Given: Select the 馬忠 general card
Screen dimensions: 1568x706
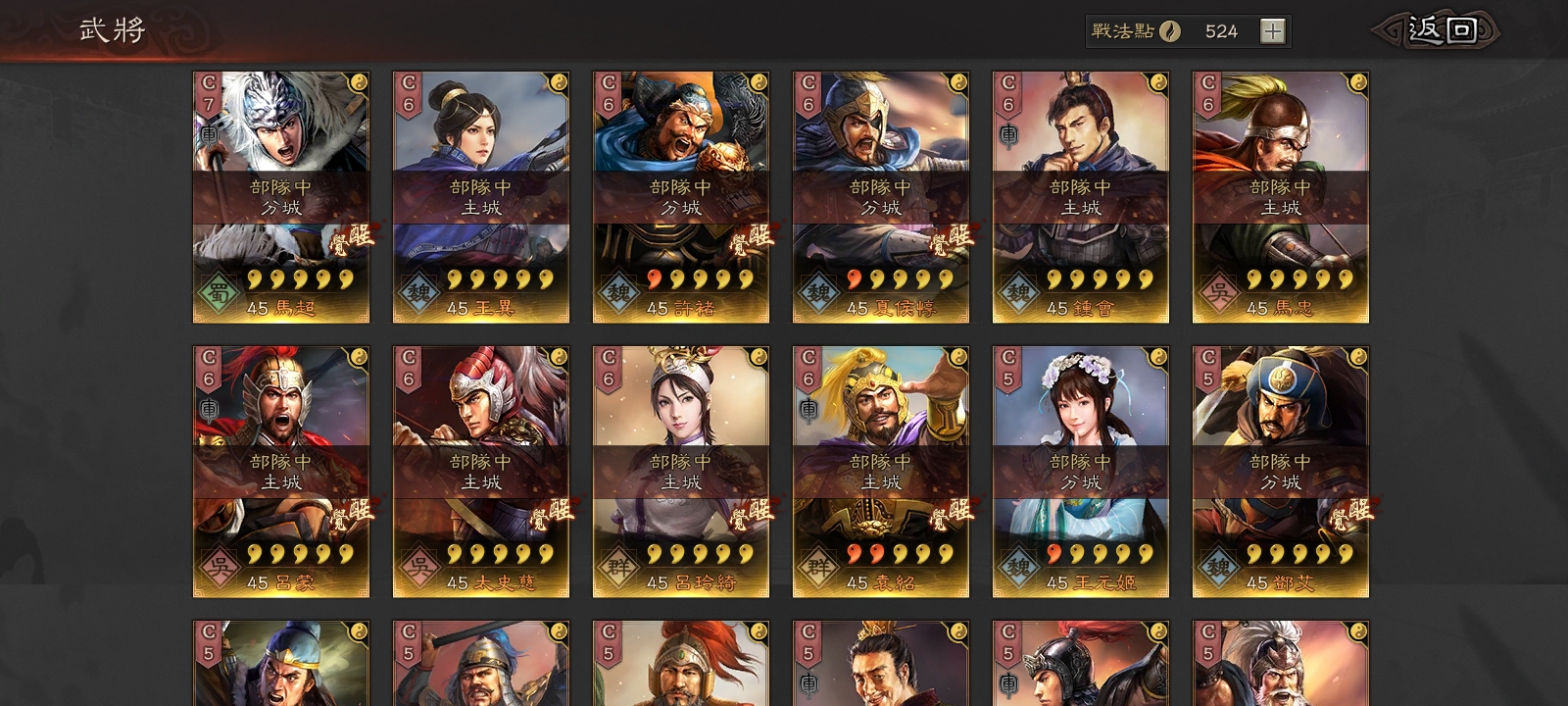Looking at the screenshot, I should point(1281,197).
